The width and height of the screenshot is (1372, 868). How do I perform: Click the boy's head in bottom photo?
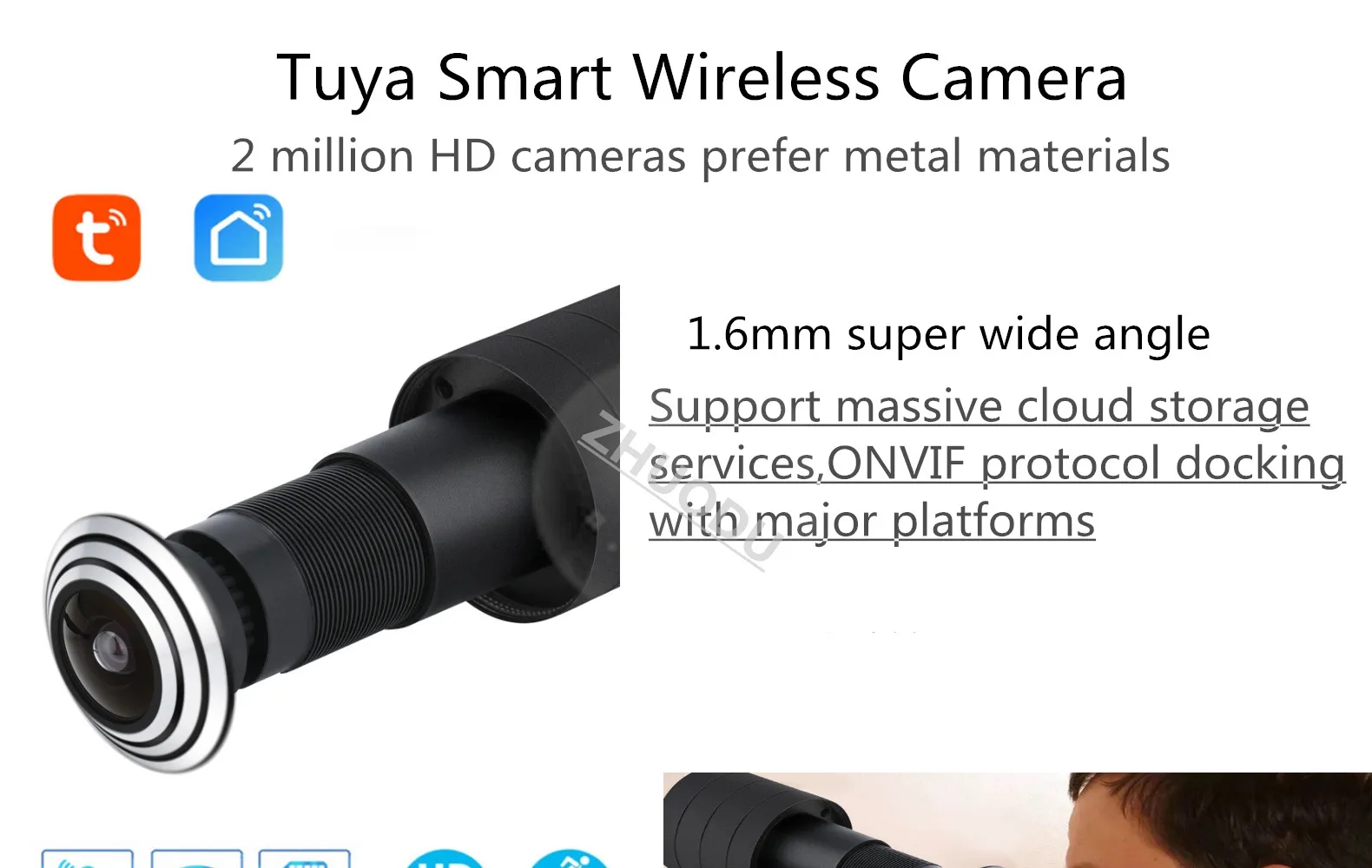tap(1216, 820)
